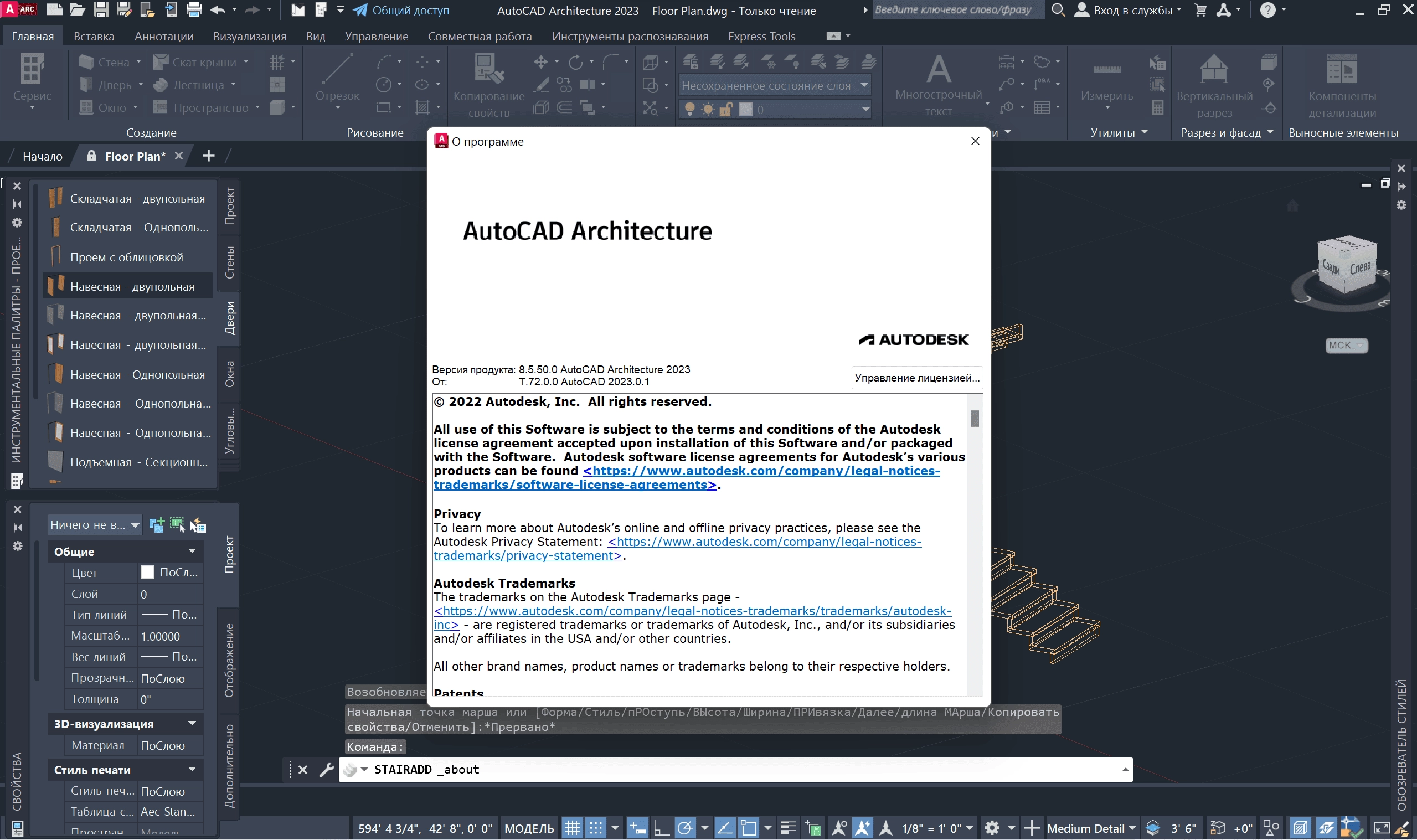The width and height of the screenshot is (1417, 840).
Task: Click the Компоненты детализации icon
Action: (1342, 69)
